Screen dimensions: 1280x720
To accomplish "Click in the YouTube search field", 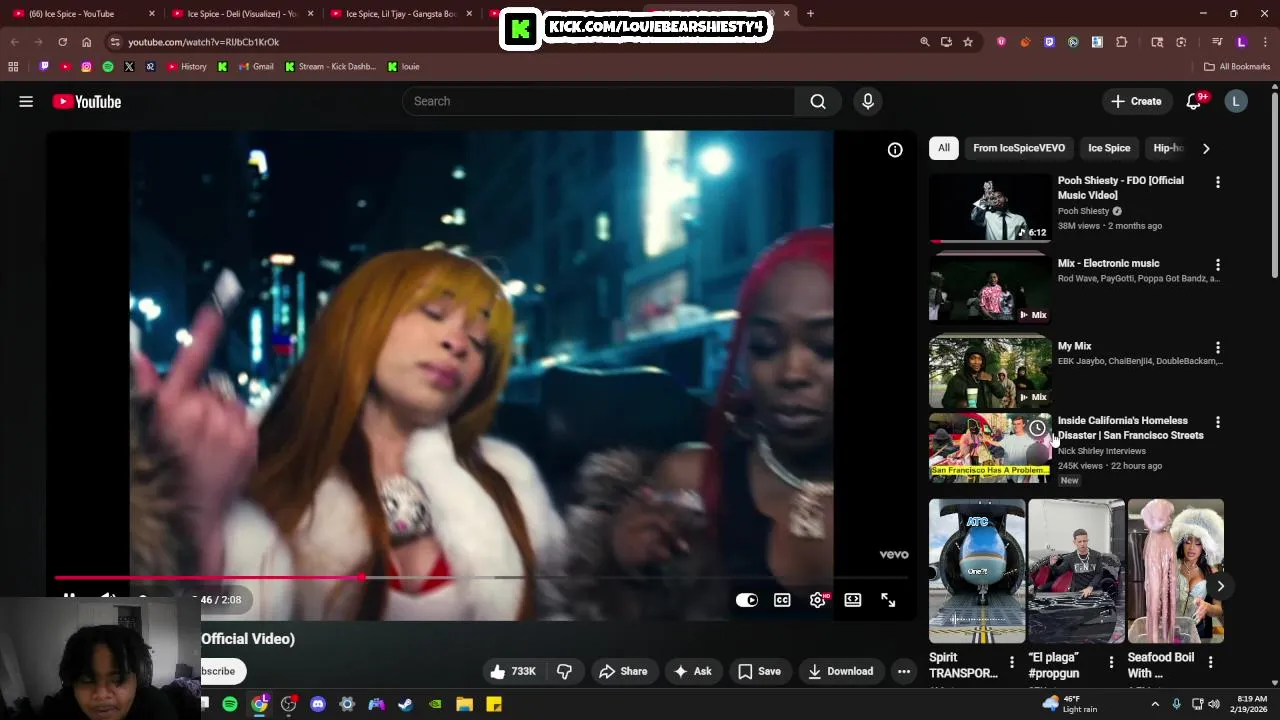I will [x=598, y=101].
